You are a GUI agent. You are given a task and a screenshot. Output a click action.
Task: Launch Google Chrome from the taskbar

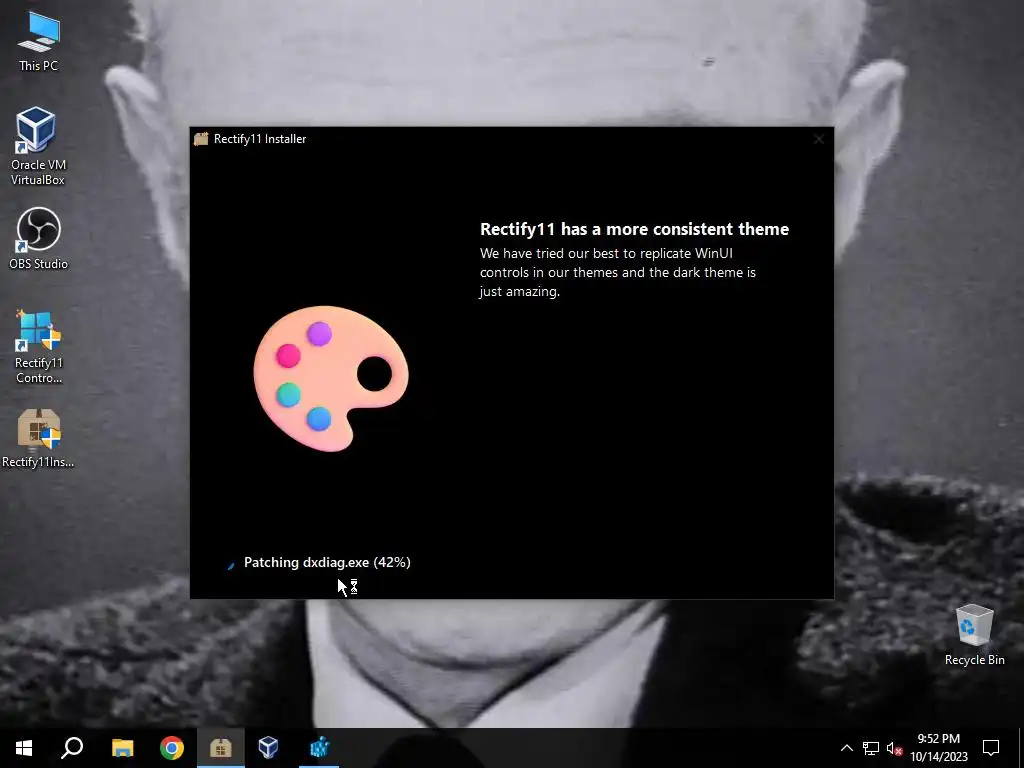[x=172, y=748]
